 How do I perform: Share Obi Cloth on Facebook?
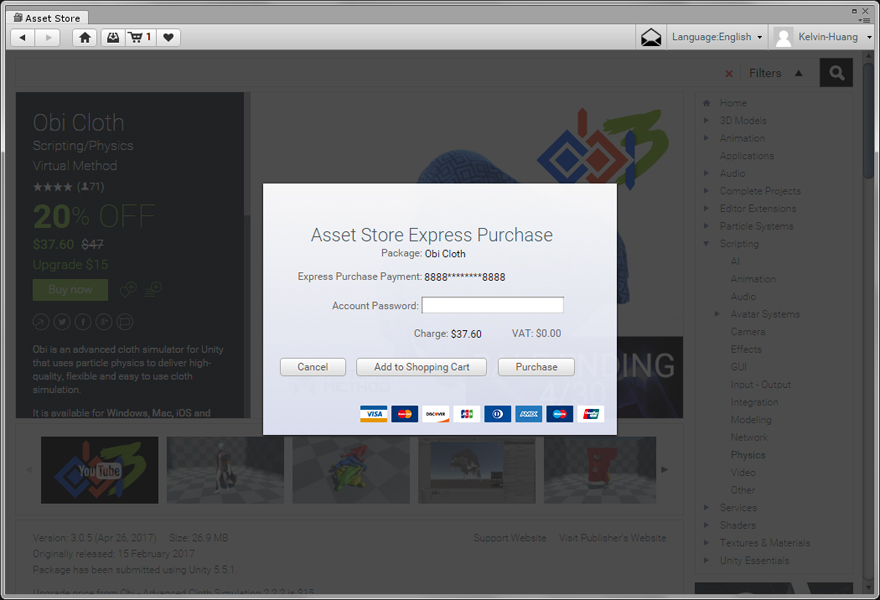83,322
